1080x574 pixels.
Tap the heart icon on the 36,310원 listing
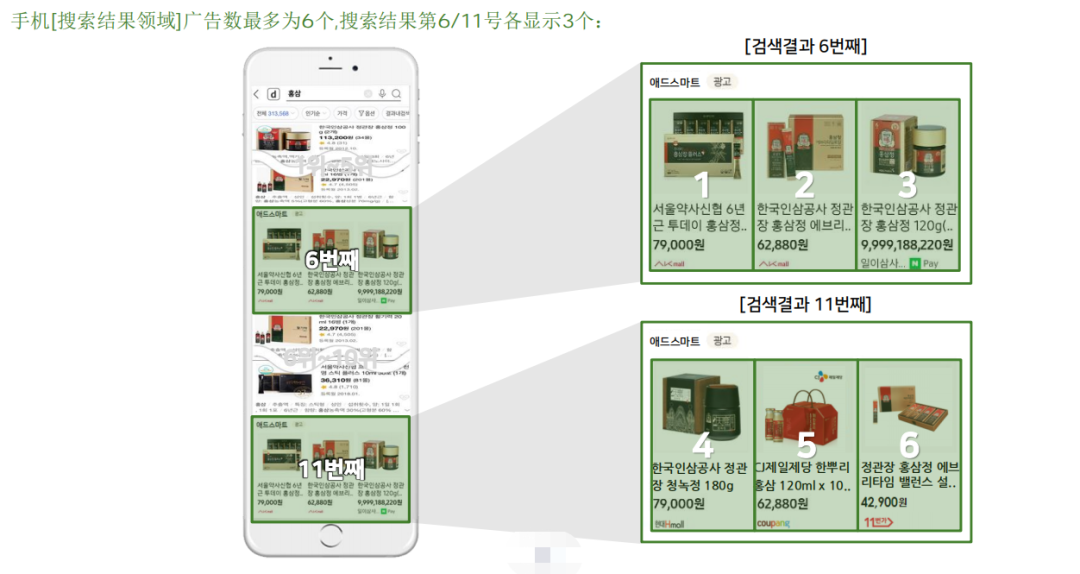(404, 398)
